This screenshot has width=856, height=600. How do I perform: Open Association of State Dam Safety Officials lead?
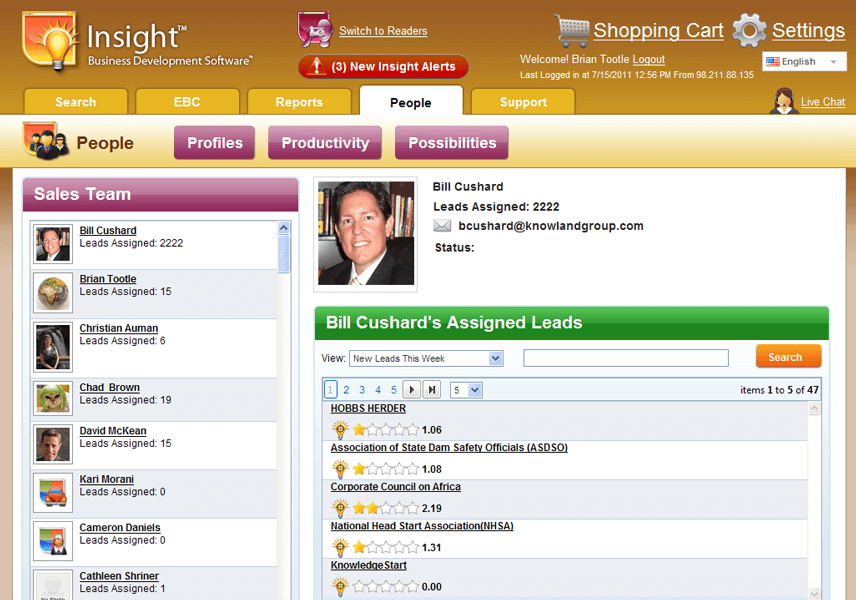pyautogui.click(x=449, y=447)
